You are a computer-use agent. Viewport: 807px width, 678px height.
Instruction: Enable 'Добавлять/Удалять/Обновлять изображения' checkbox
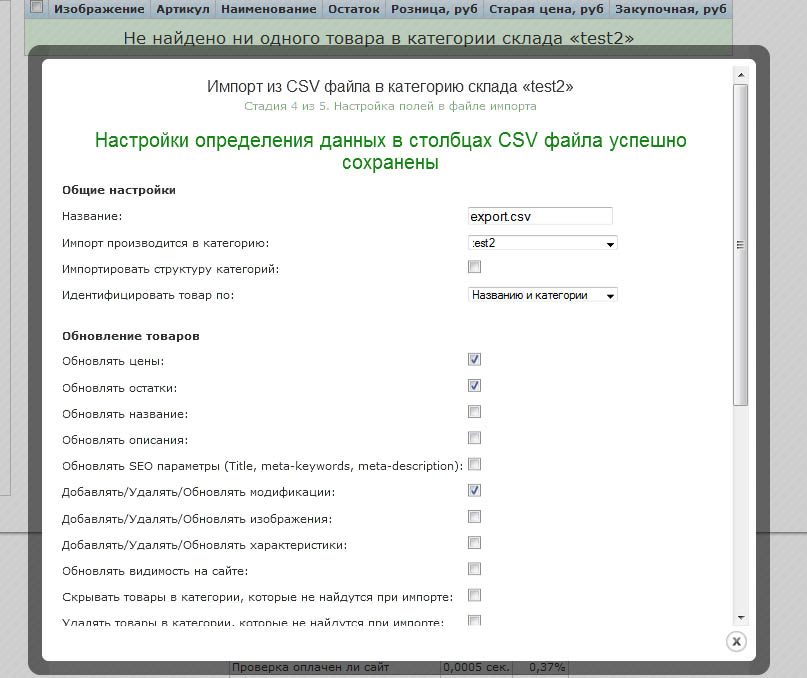coord(475,517)
